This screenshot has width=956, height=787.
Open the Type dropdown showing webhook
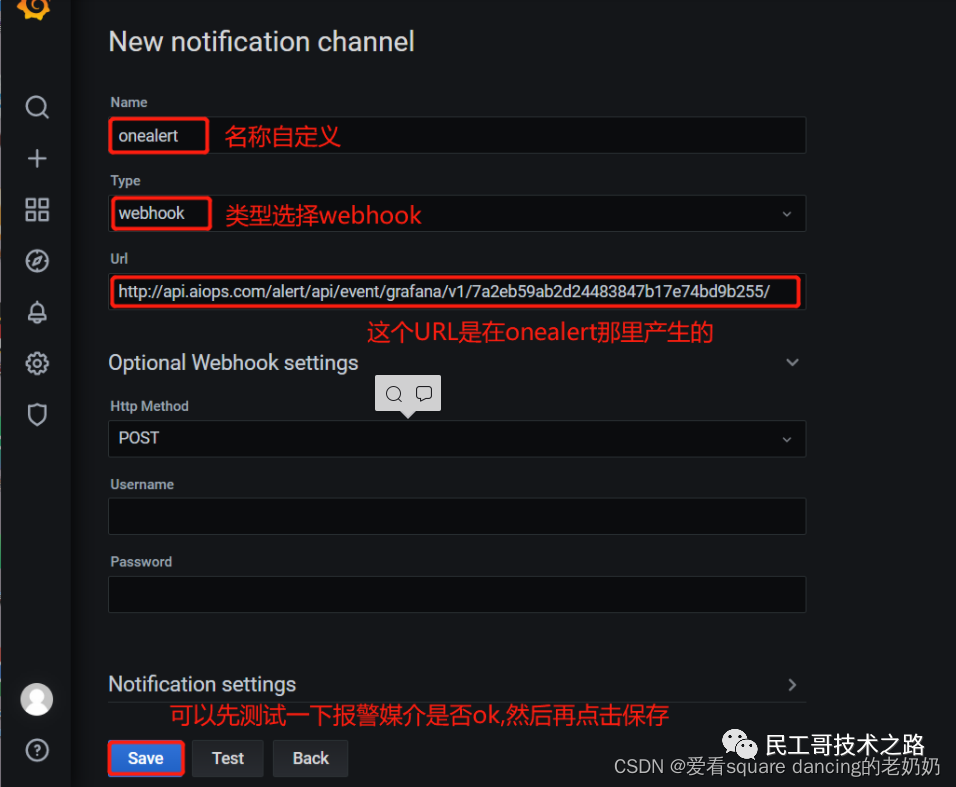(x=457, y=213)
